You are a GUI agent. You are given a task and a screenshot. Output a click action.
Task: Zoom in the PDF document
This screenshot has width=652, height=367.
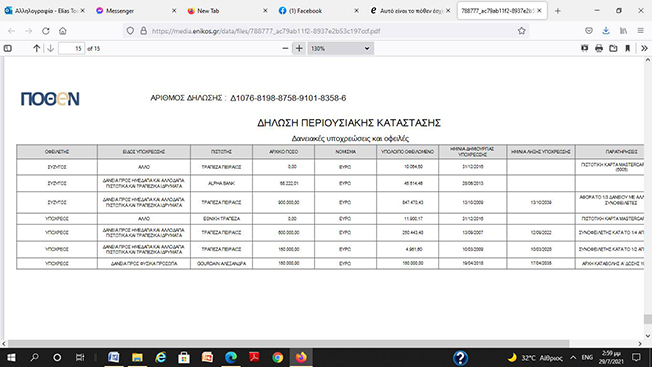[299, 49]
